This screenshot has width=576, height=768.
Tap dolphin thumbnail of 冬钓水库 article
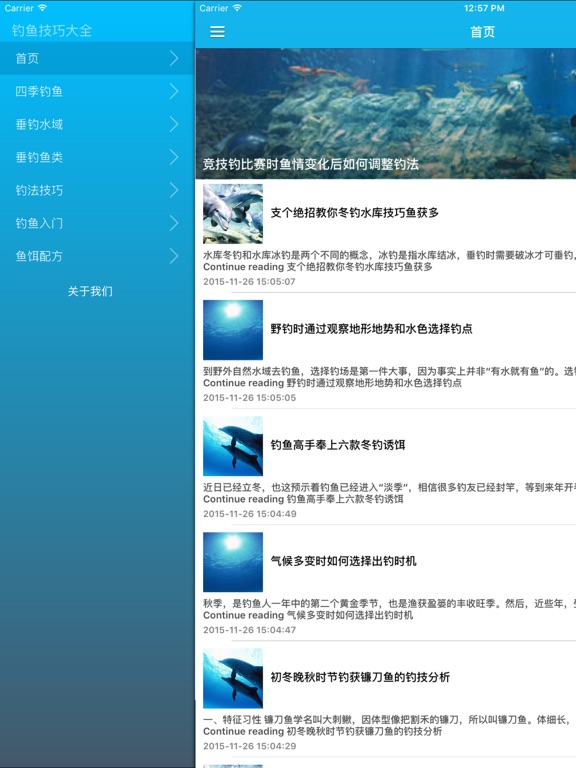pyautogui.click(x=233, y=214)
